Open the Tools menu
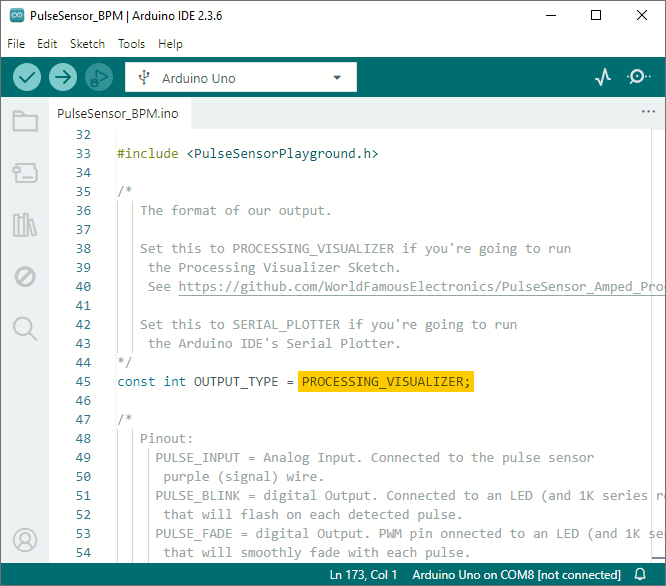The height and width of the screenshot is (586, 666). (x=131, y=44)
